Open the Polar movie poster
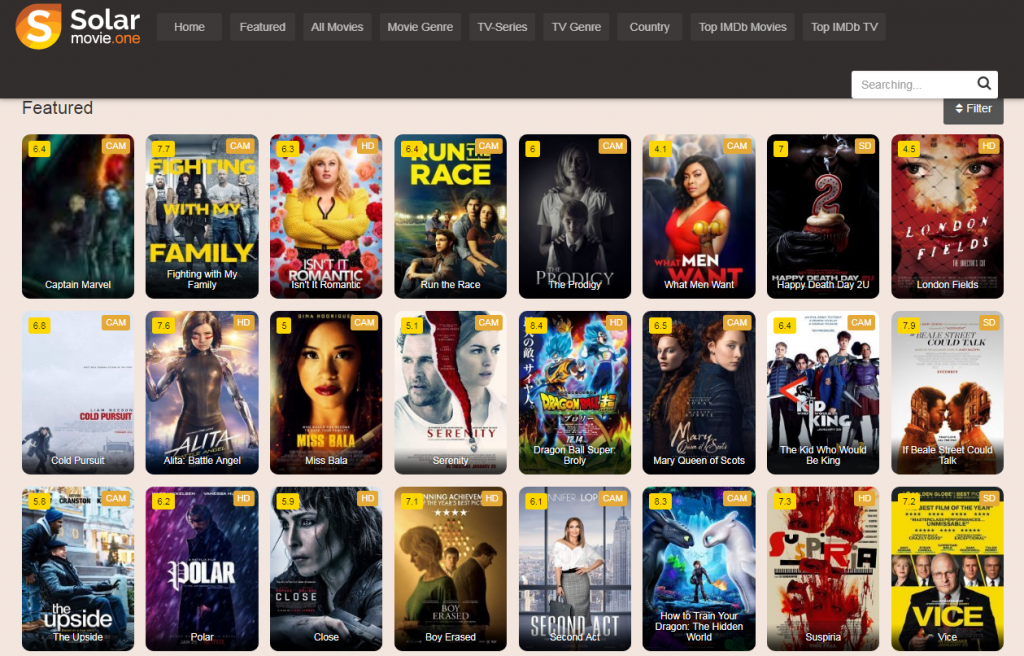The width and height of the screenshot is (1024, 656). point(202,568)
